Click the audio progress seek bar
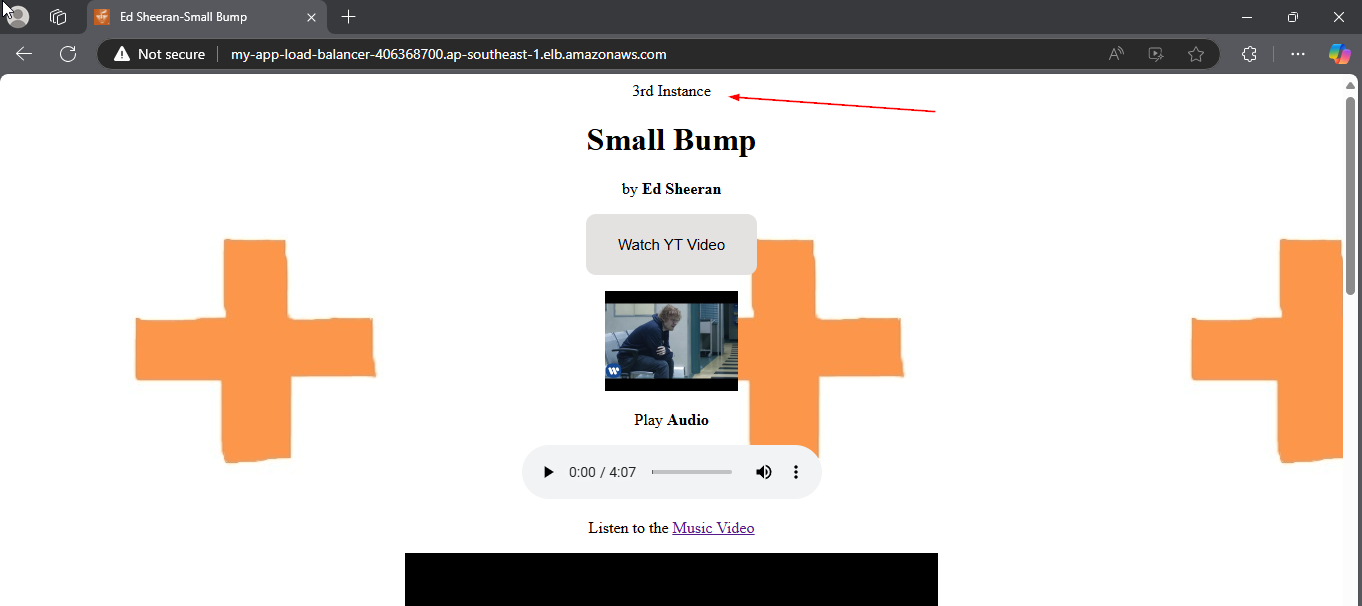The height and width of the screenshot is (606, 1362). tap(691, 472)
